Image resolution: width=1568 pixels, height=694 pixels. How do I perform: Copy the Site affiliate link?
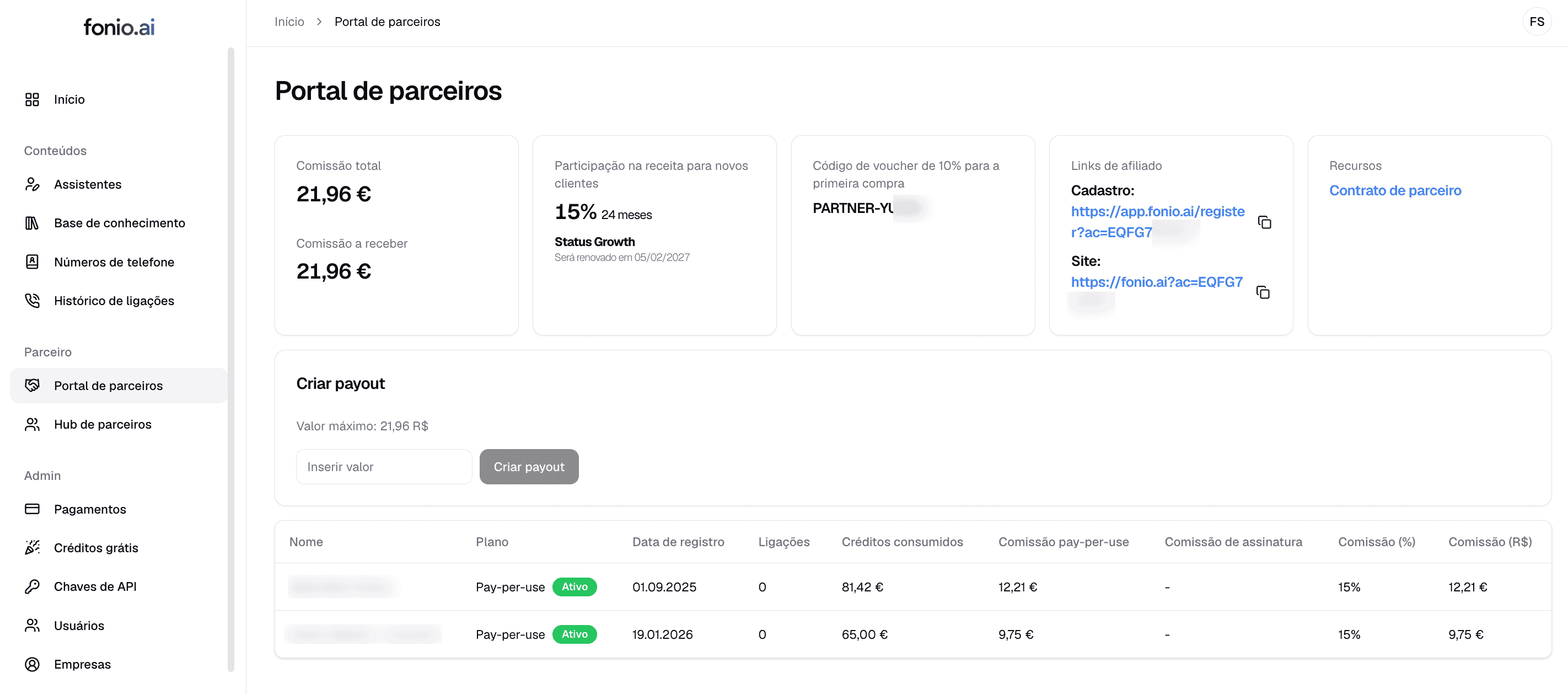click(1263, 292)
